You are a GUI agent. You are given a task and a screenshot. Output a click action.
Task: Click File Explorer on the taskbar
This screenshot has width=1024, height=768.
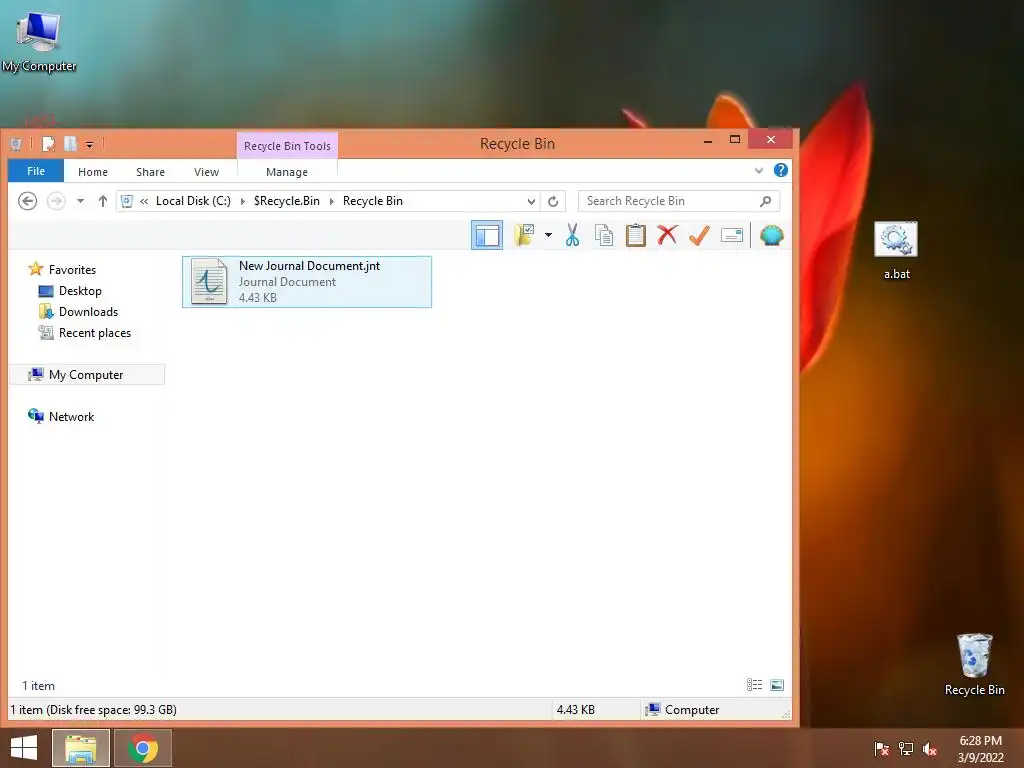[80, 748]
